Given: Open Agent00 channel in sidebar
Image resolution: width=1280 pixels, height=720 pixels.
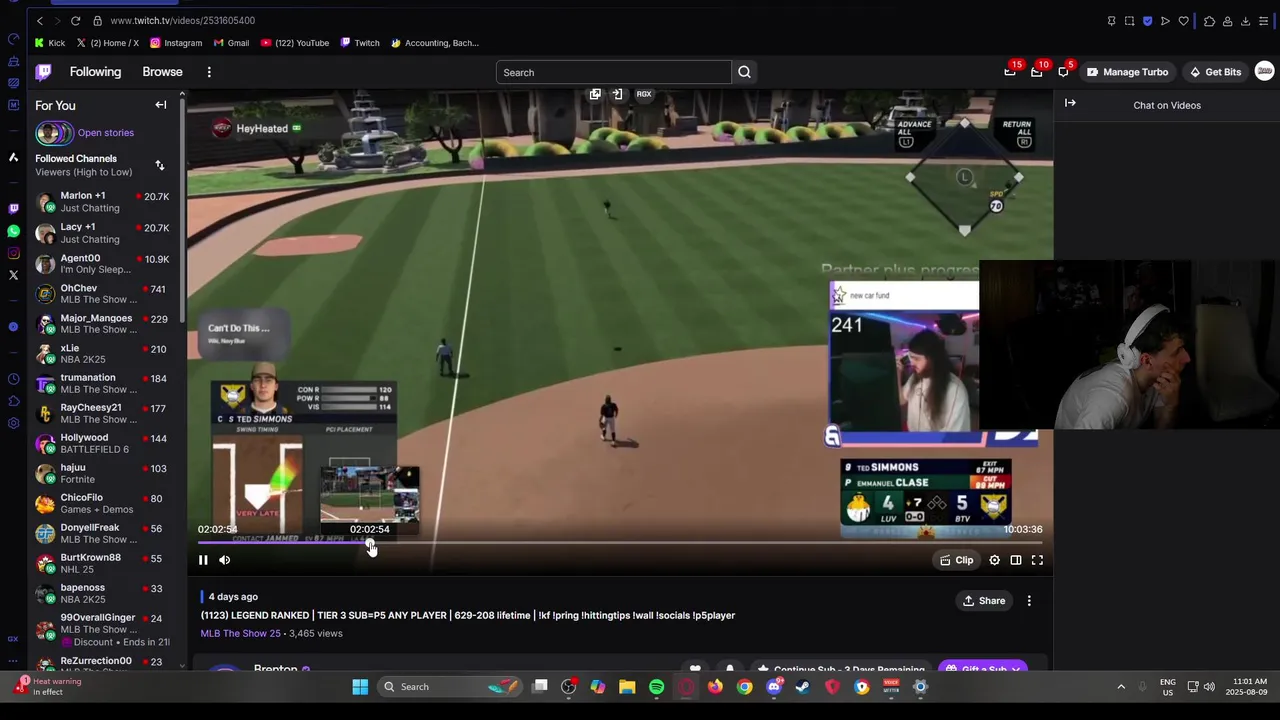Looking at the screenshot, I should 103,264.
